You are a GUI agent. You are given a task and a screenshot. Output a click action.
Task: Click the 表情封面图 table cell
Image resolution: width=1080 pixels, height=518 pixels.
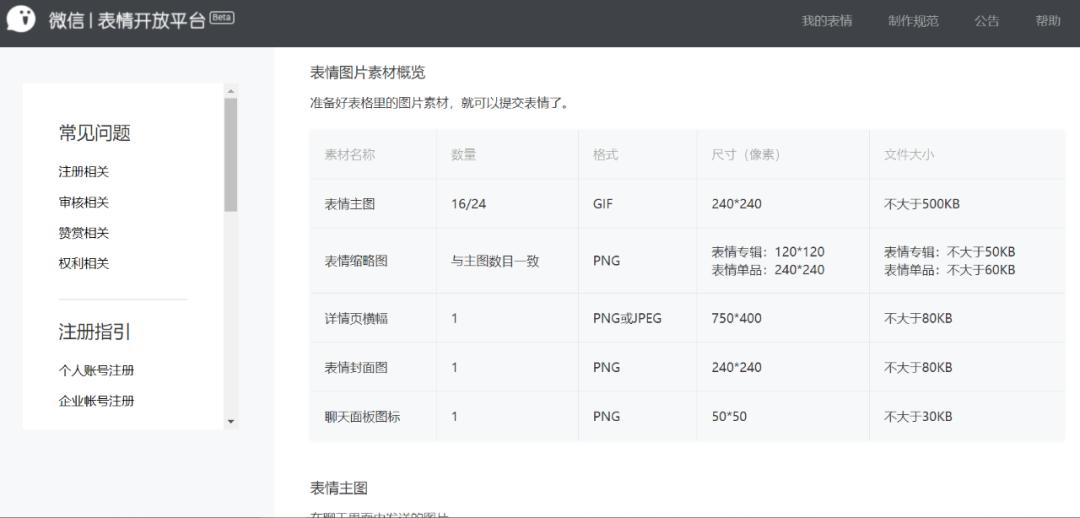click(356, 368)
